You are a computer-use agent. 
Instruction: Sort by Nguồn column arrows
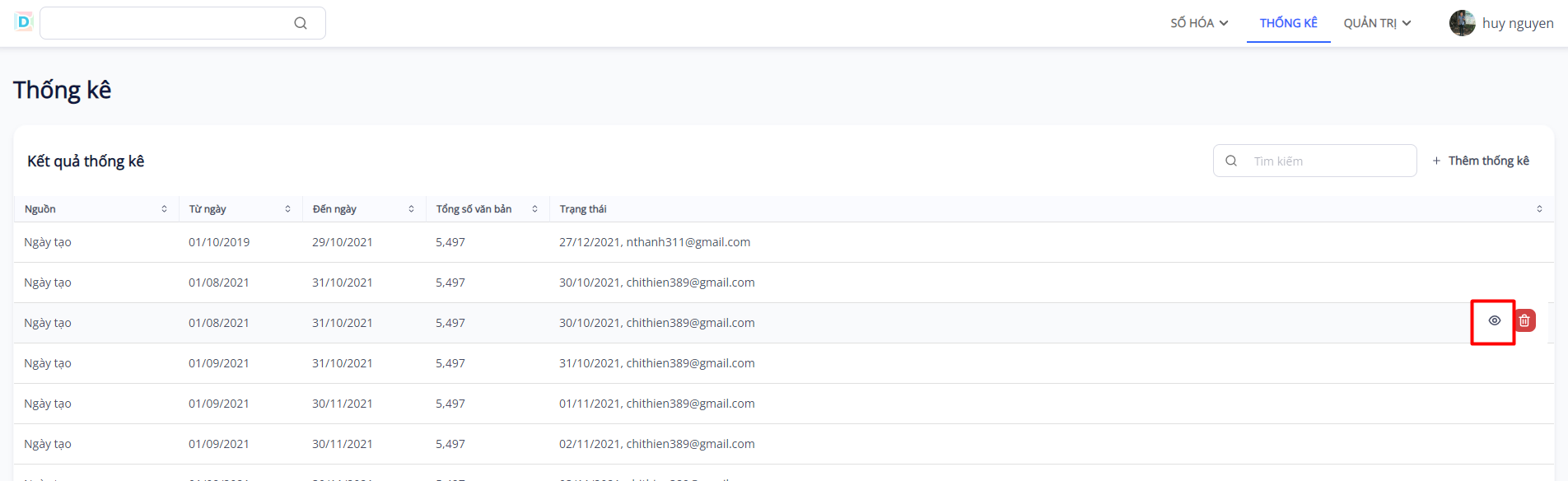tap(164, 209)
